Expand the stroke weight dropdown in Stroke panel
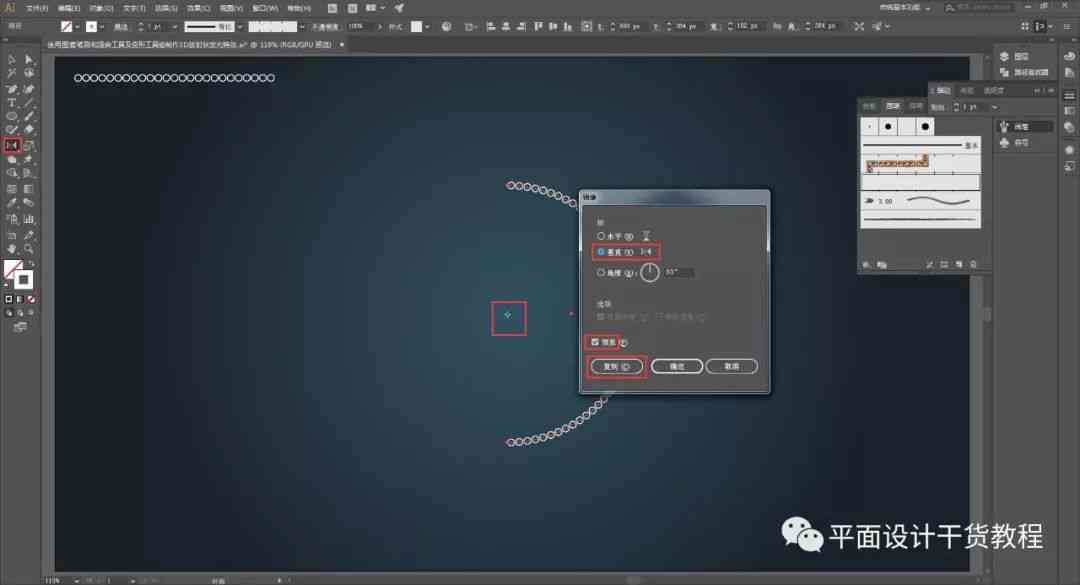Screen dimensions: 1080x585 [x=994, y=107]
